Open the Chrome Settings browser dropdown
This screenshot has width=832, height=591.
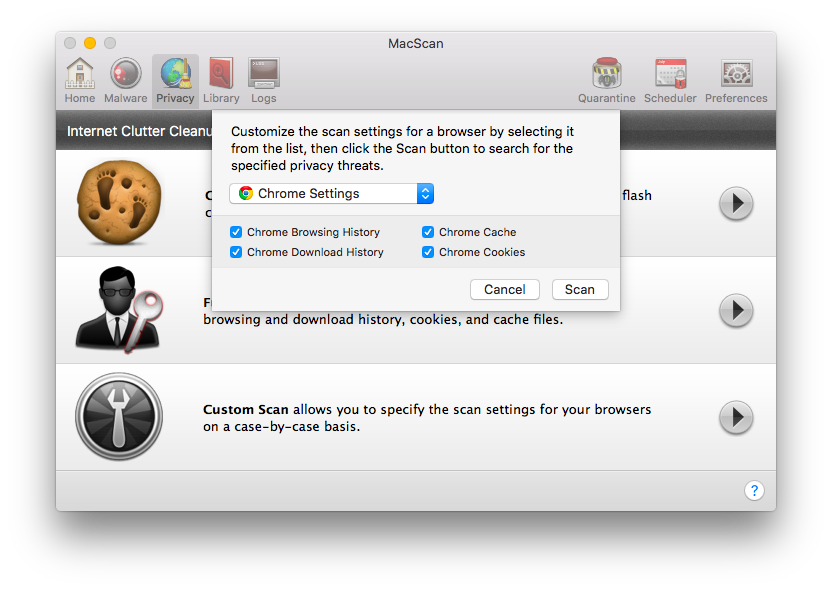332,194
